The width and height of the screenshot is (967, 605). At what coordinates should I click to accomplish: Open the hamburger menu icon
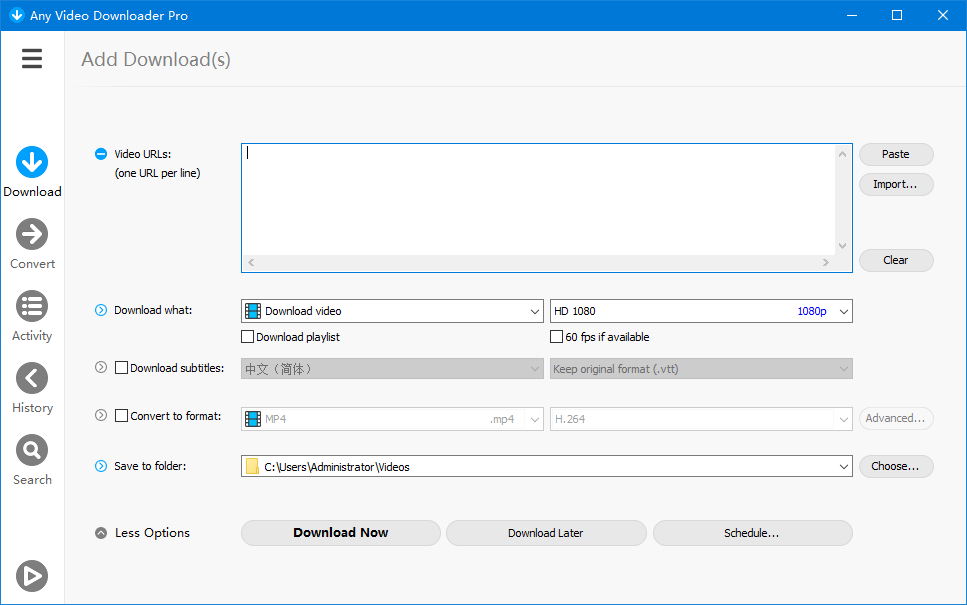(x=32, y=59)
